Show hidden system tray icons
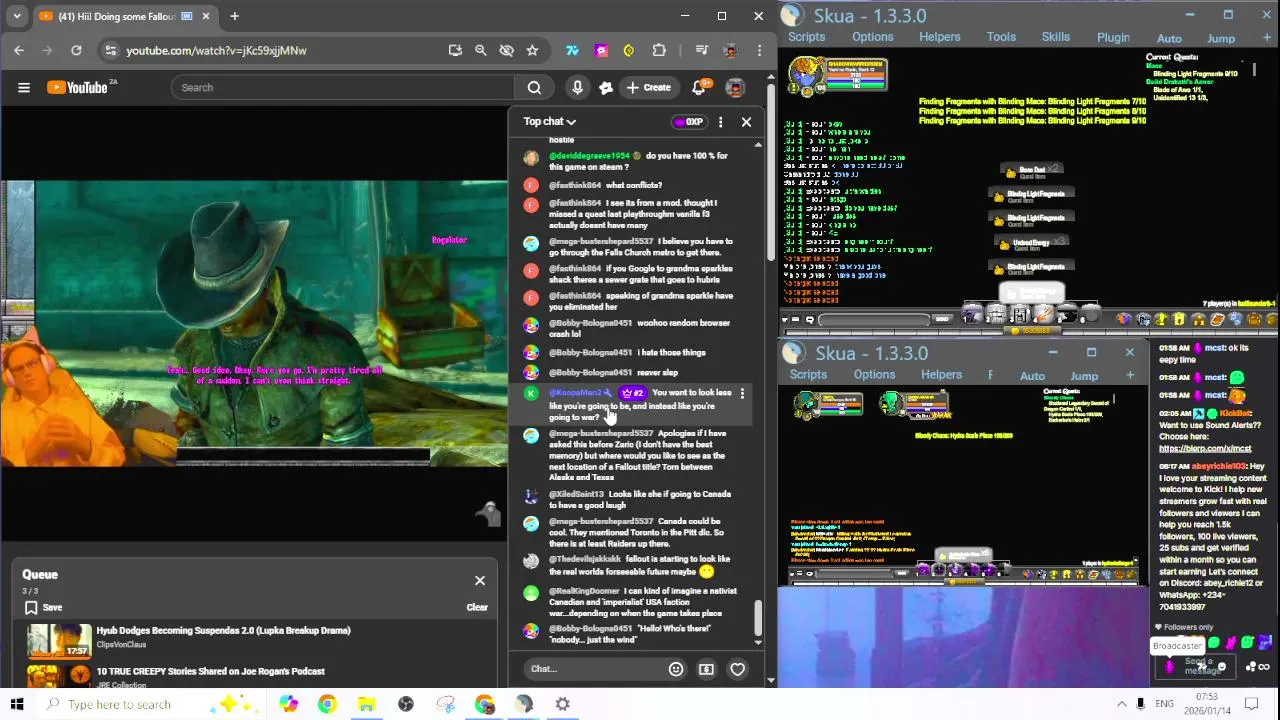 [1121, 704]
